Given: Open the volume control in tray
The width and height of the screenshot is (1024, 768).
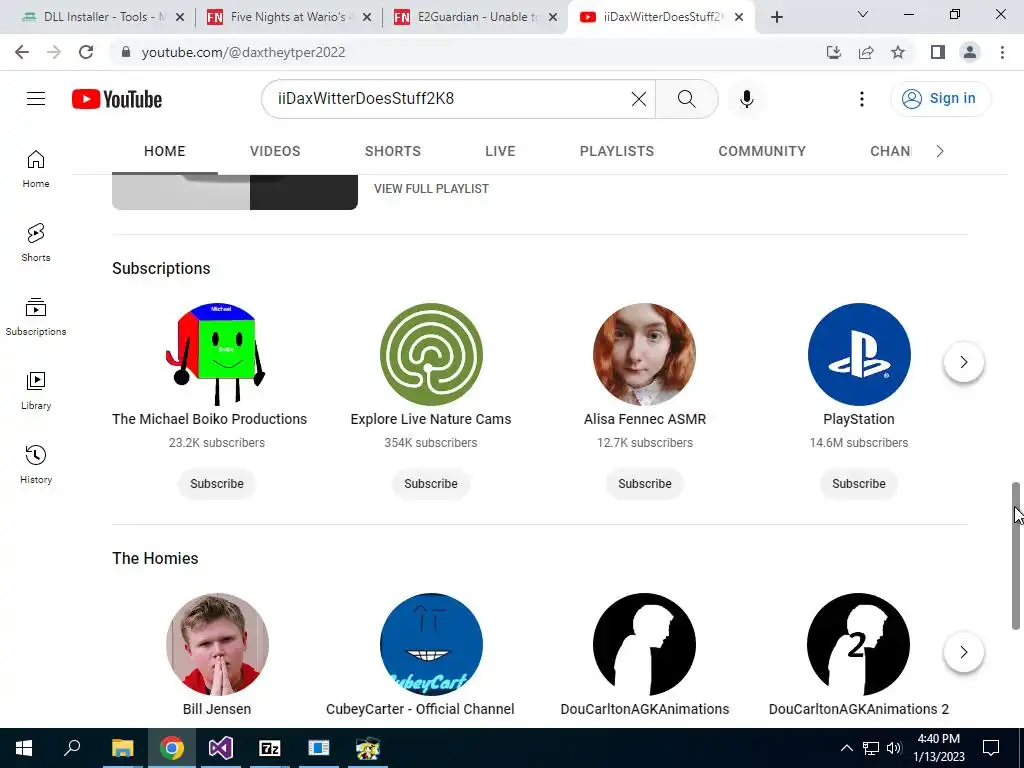Looking at the screenshot, I should [894, 748].
